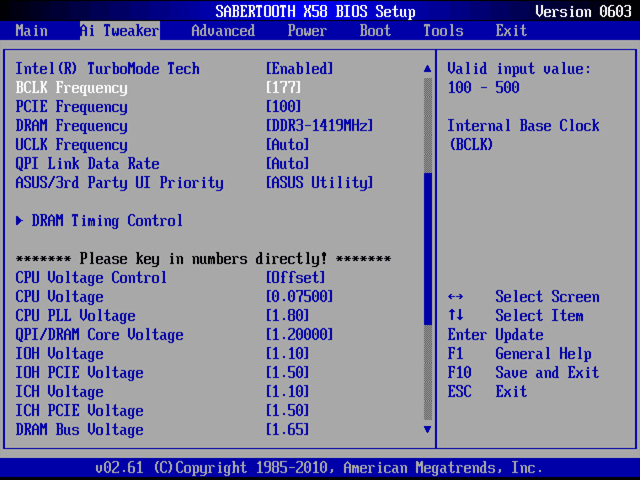Edit QPI/DRAM Core Voltage value 1.20000
Image resolution: width=640 pixels, height=480 pixels.
[x=300, y=335]
